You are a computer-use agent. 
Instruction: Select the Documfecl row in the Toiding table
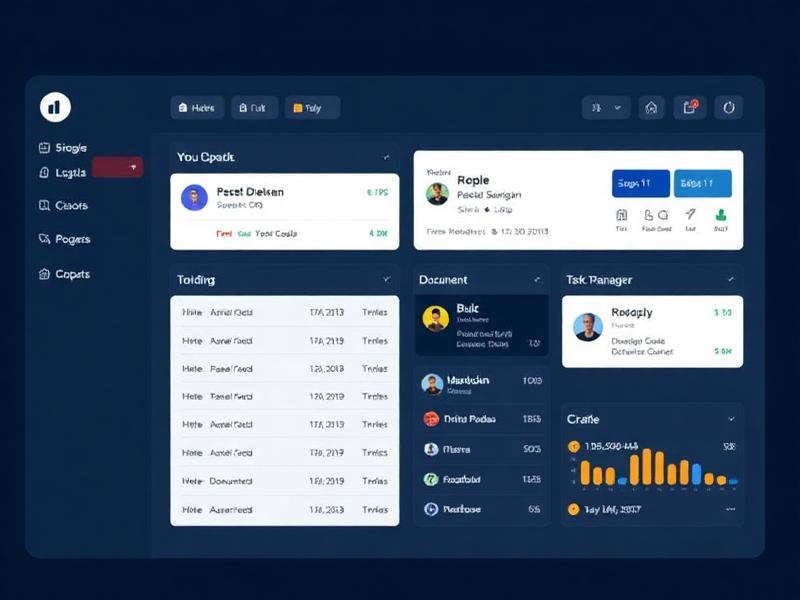(x=285, y=481)
